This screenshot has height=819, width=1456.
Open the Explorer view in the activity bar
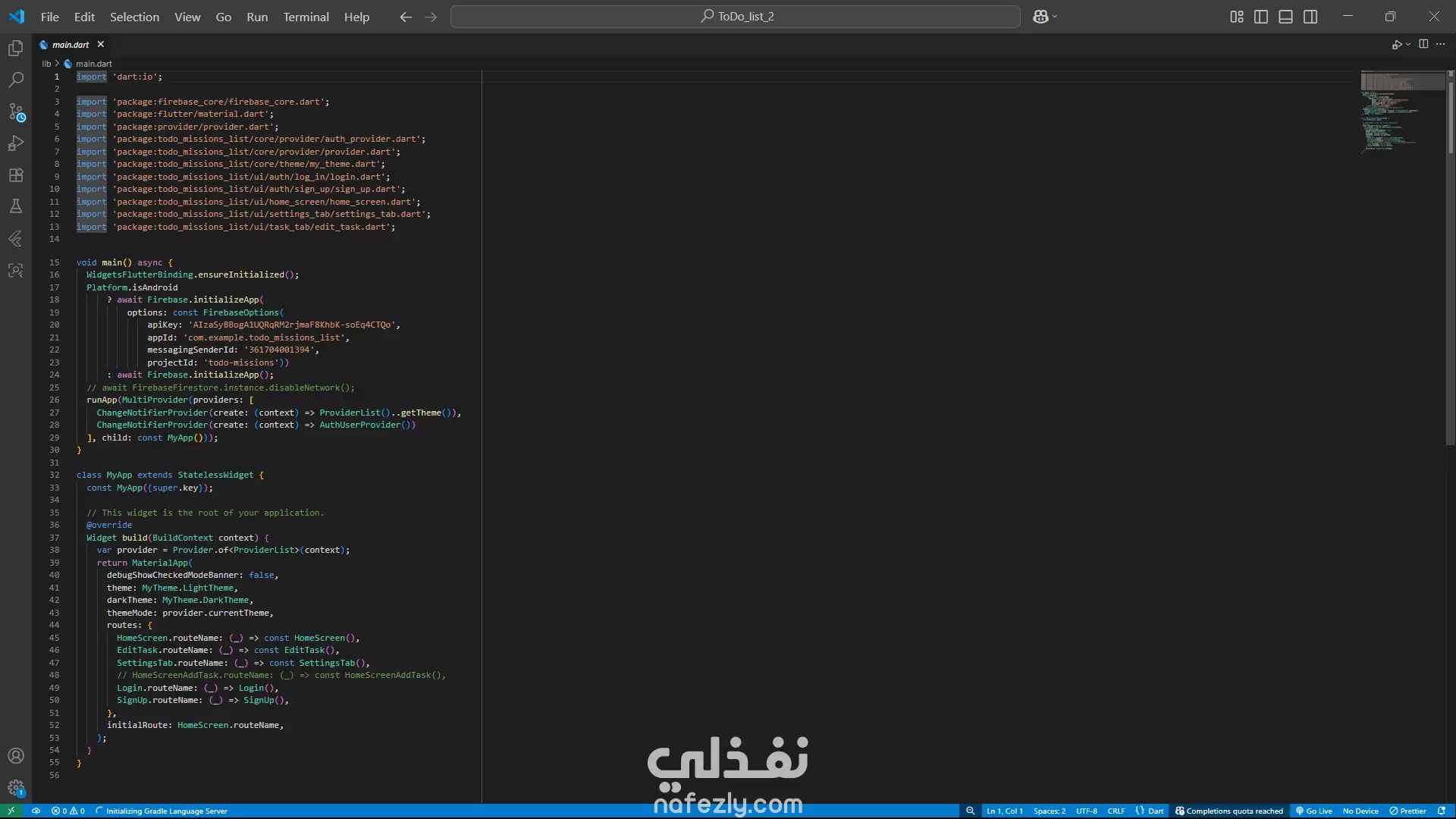15,49
